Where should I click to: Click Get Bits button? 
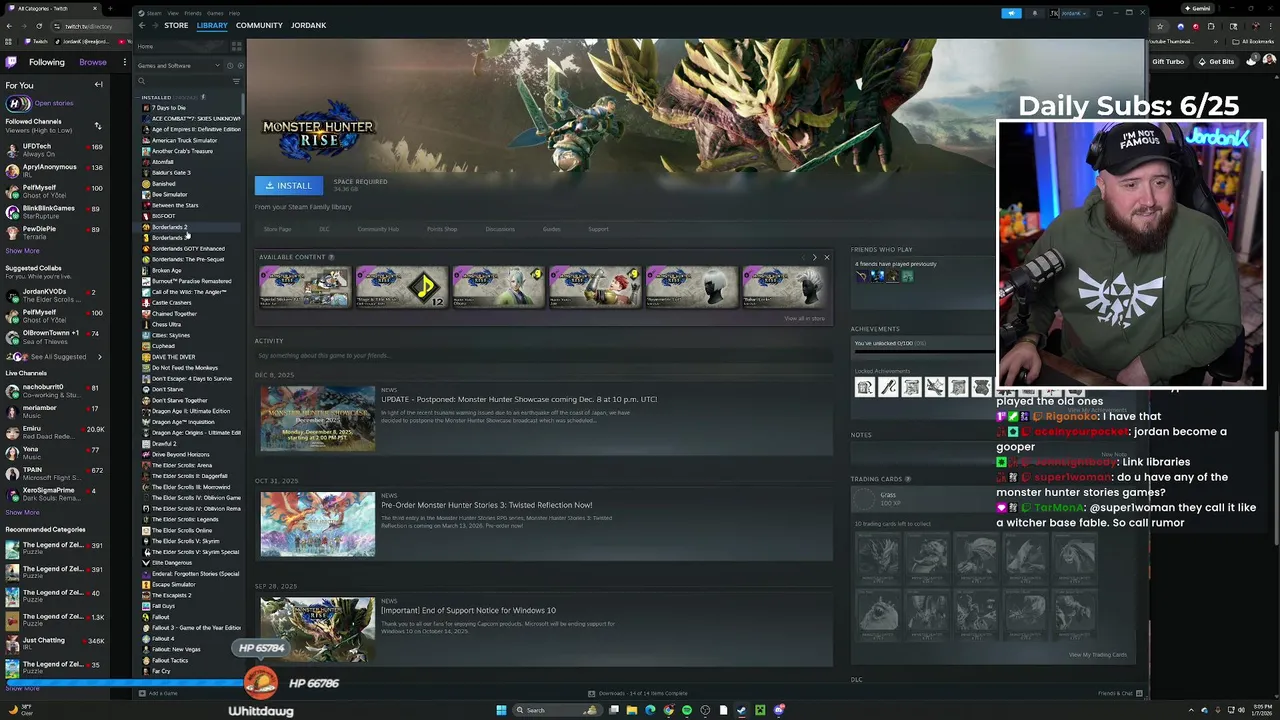1215,62
